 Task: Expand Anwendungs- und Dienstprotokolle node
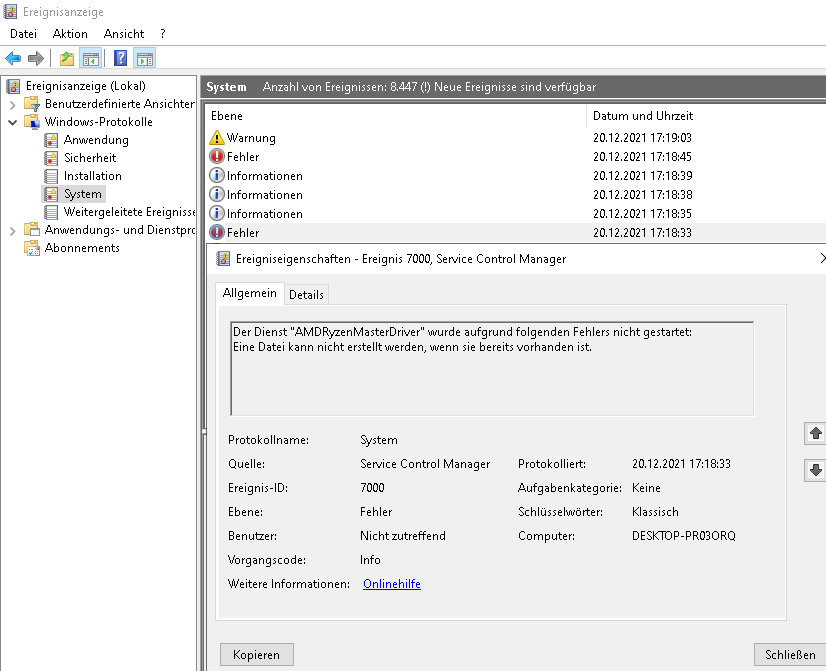(x=13, y=230)
